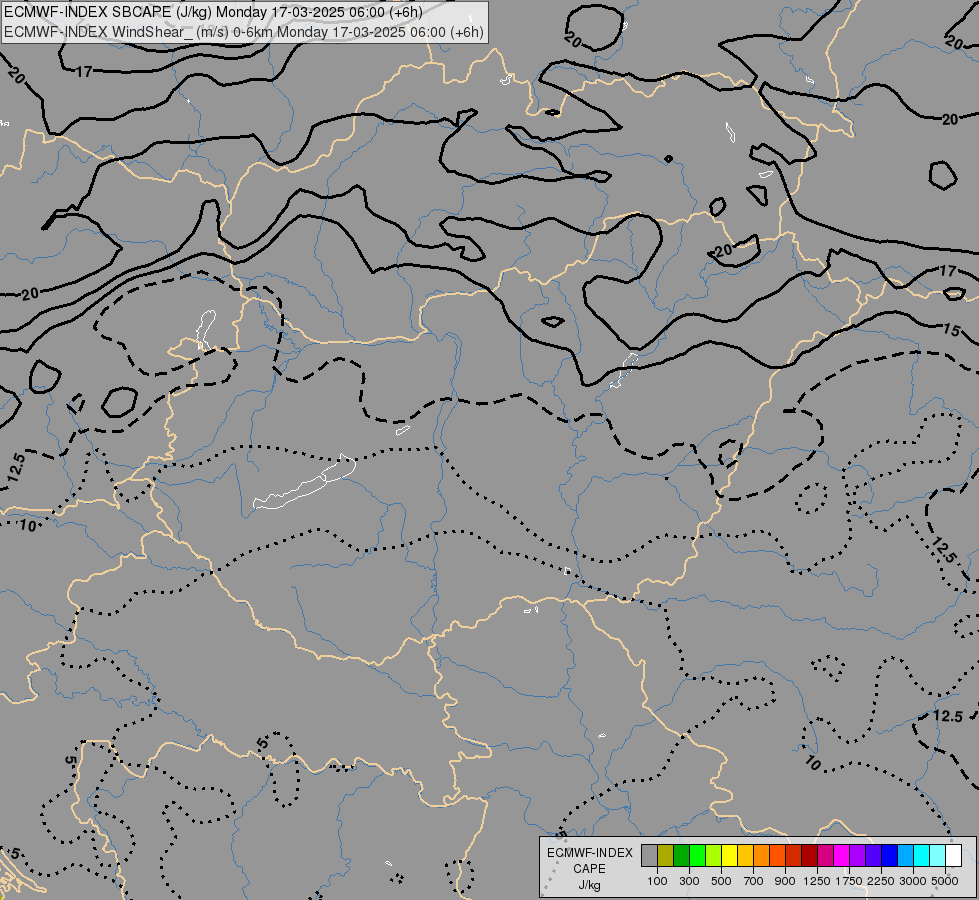Click the legend tick label 700
This screenshot has width=979, height=900.
754,881
